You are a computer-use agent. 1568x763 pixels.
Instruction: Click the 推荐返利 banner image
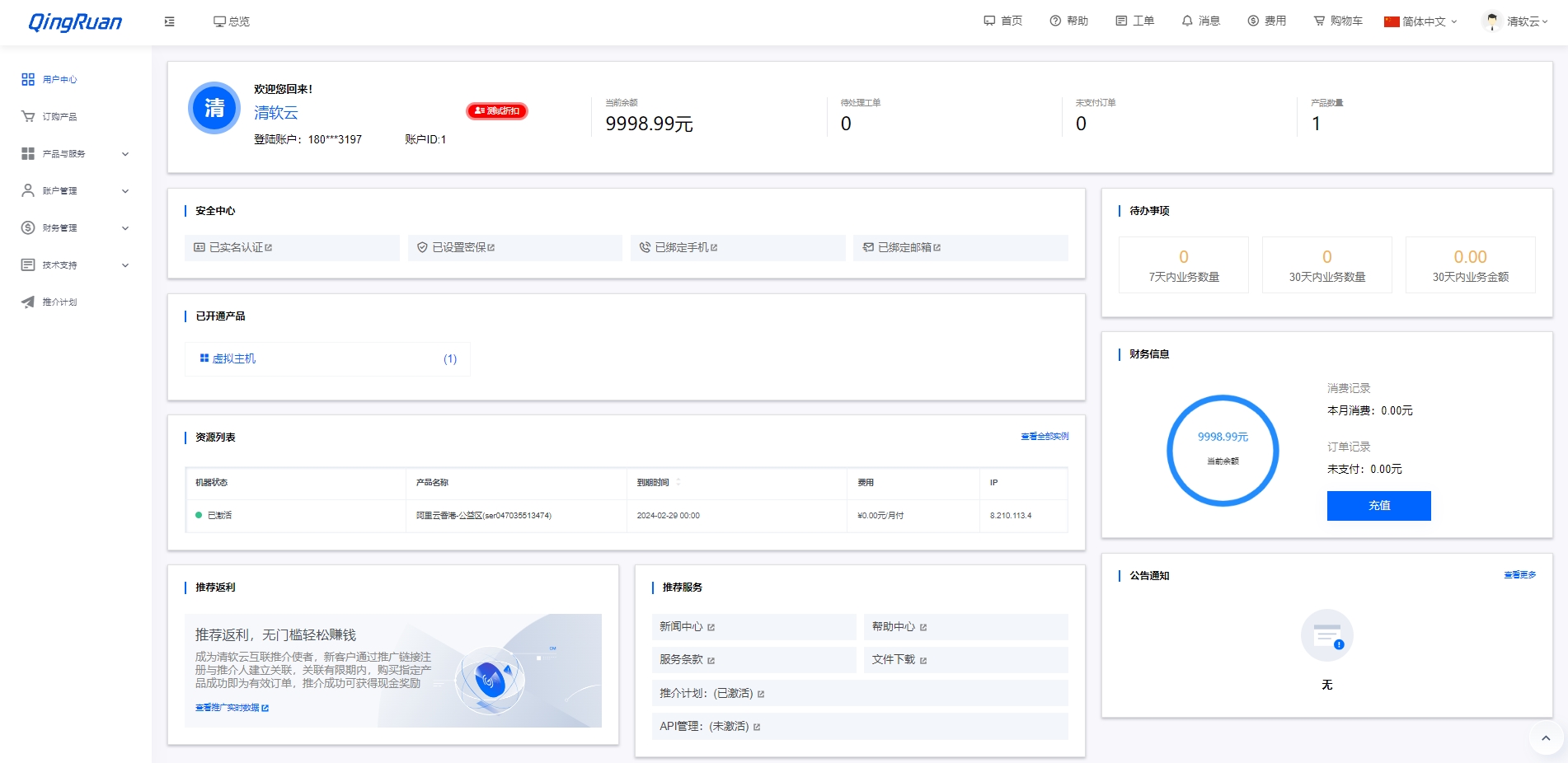[393, 671]
